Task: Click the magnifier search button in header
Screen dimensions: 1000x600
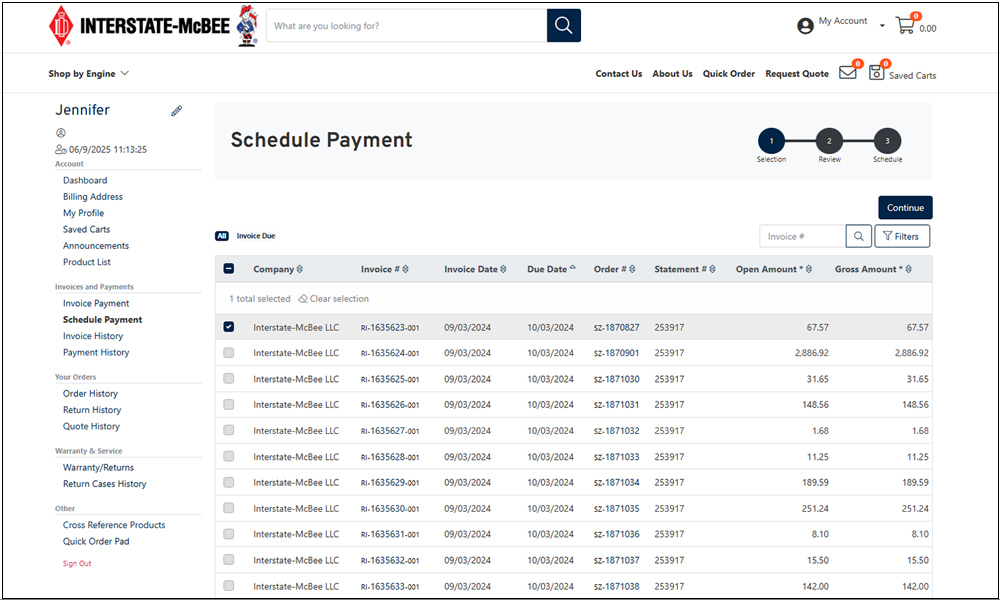Action: [564, 26]
